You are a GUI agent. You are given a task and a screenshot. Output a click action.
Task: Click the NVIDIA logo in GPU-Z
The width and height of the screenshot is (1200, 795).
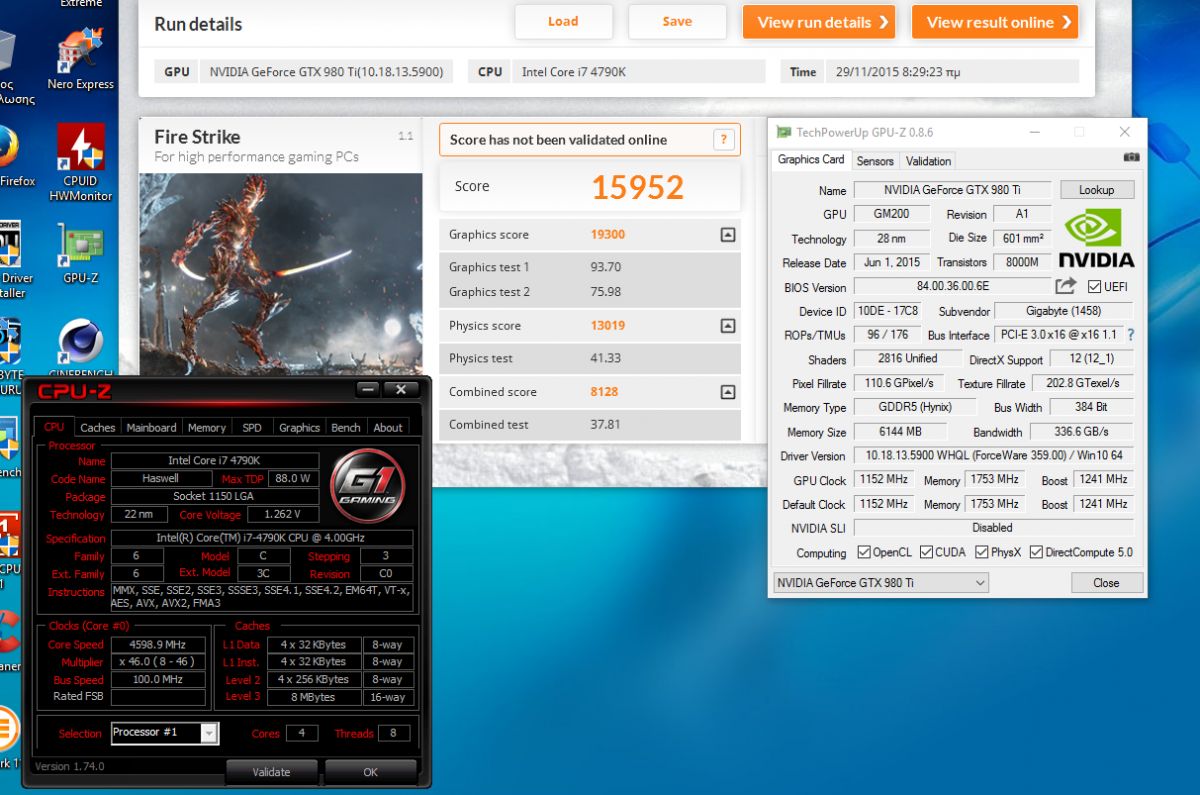pyautogui.click(x=1097, y=237)
